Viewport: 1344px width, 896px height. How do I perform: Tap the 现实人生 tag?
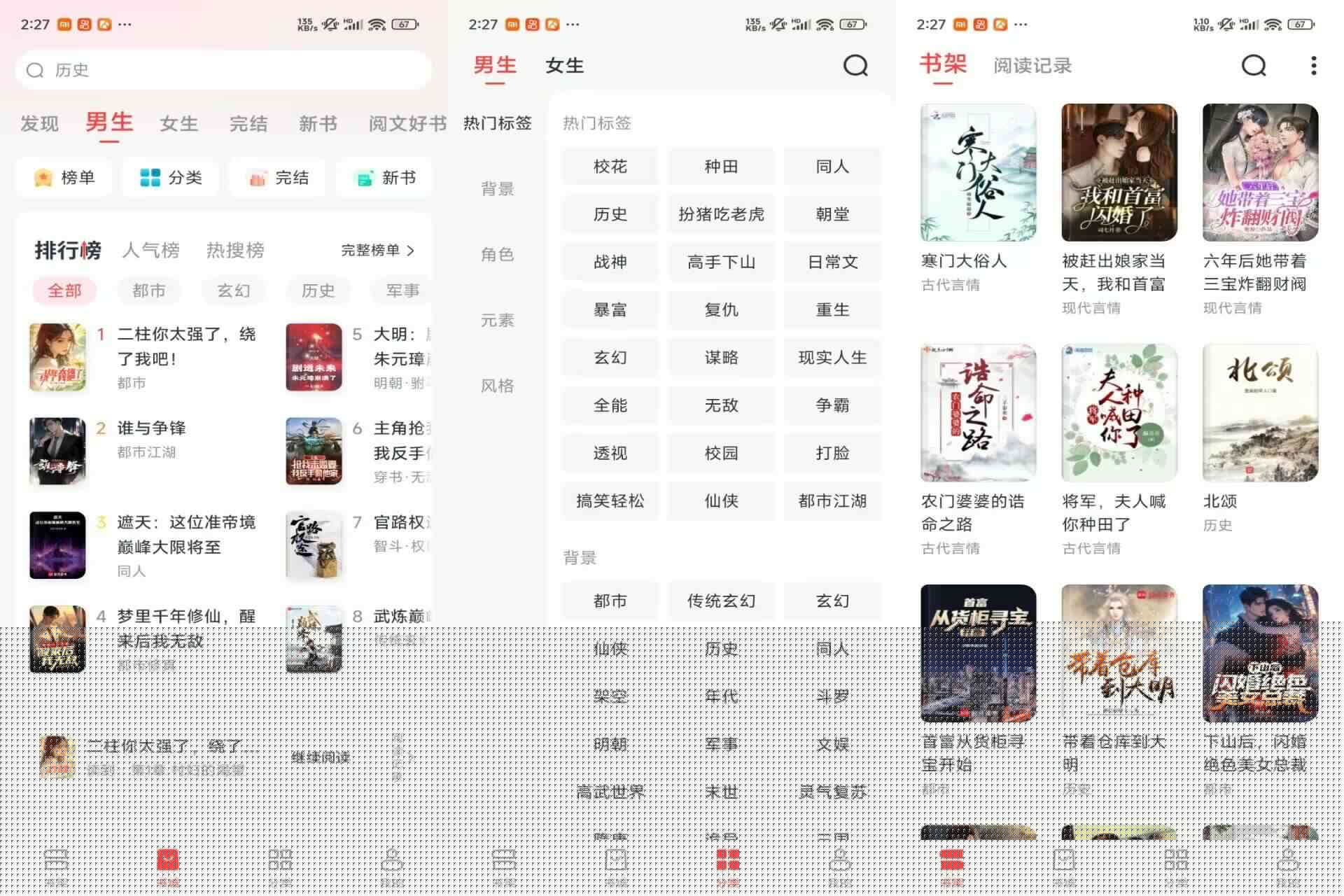click(x=832, y=358)
